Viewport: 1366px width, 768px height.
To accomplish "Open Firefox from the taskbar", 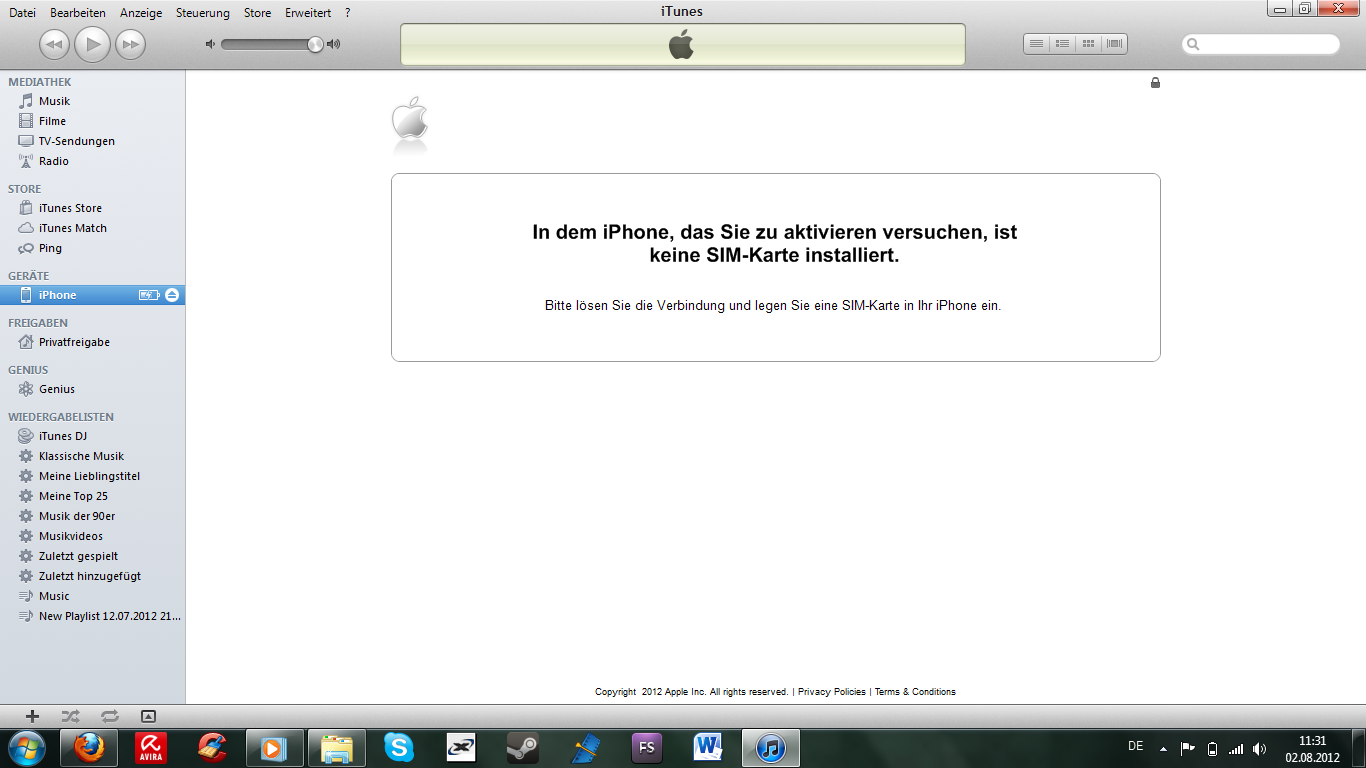I will tap(89, 748).
